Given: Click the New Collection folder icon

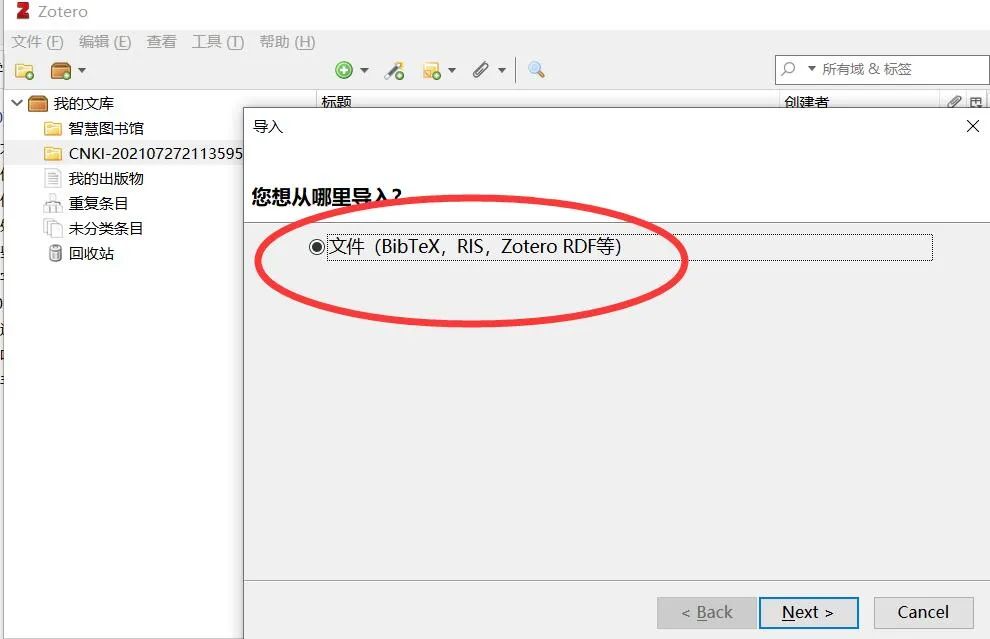Looking at the screenshot, I should (25, 71).
